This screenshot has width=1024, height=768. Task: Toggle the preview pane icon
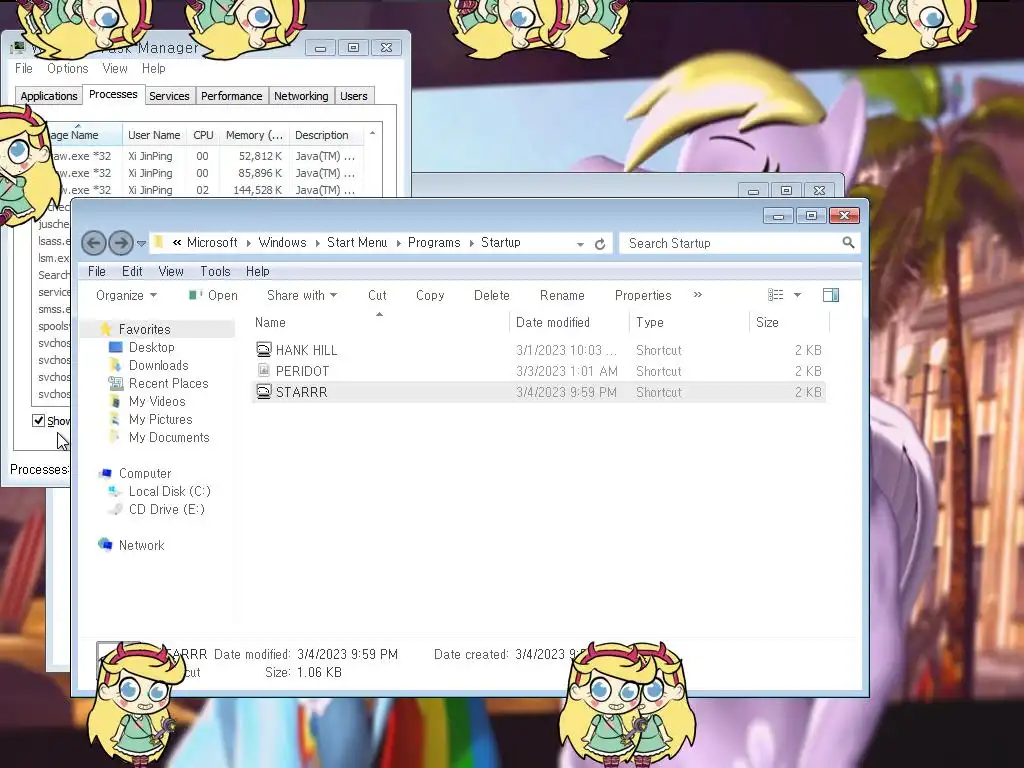click(x=831, y=295)
